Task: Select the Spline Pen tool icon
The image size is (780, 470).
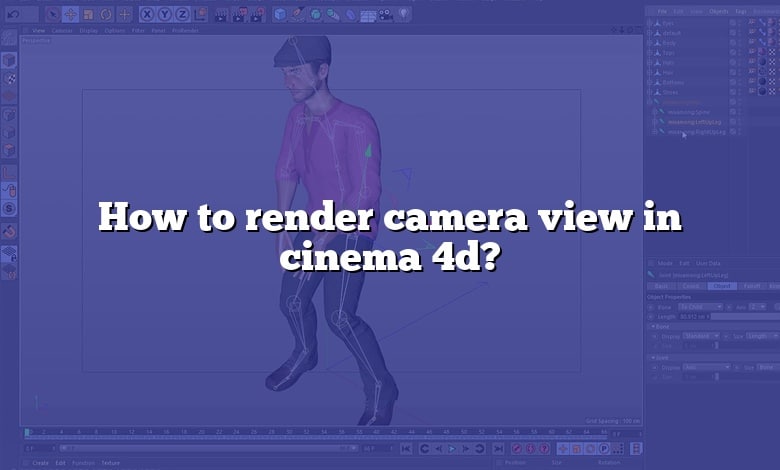Action: pyautogui.click(x=298, y=15)
